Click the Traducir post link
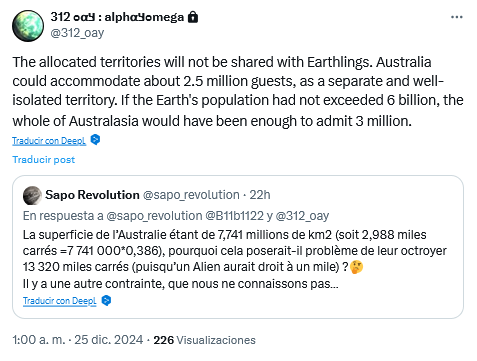This screenshot has width=477, height=361. [44, 160]
